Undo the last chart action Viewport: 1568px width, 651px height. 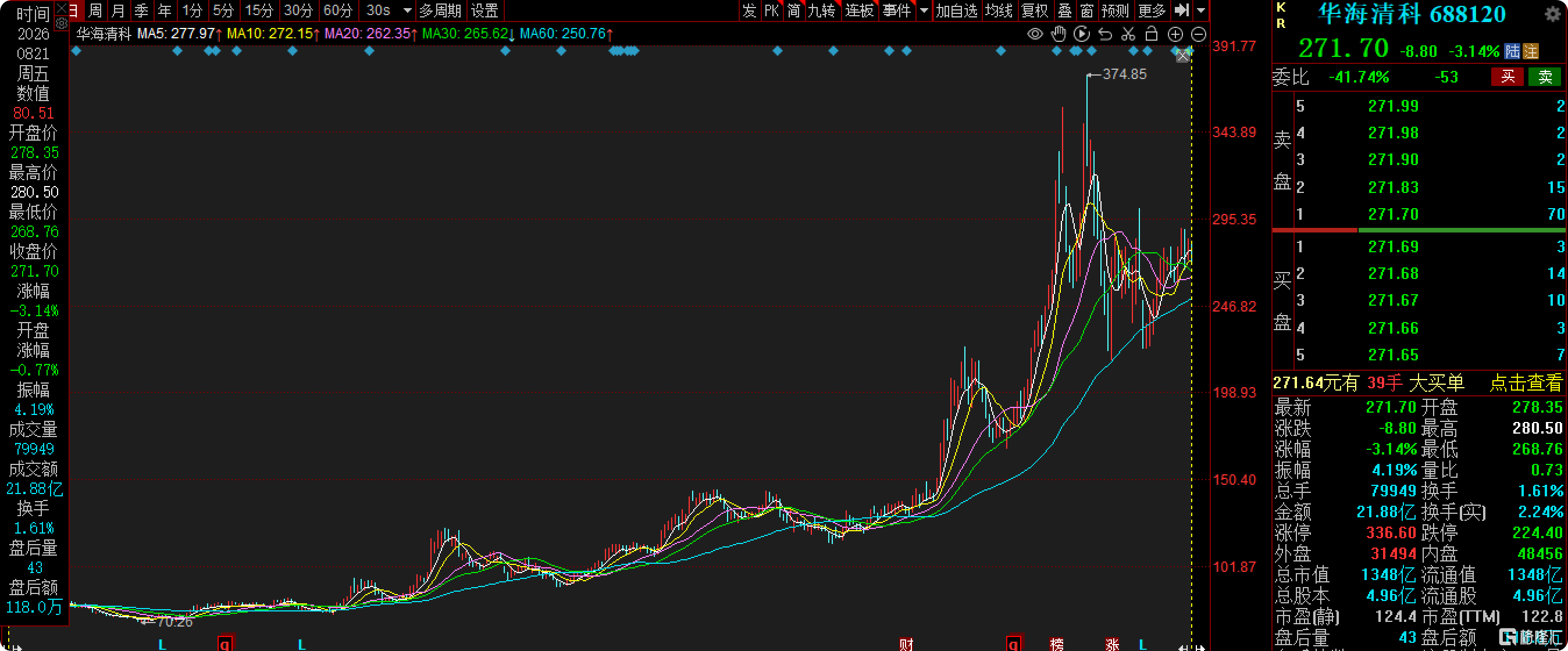(1105, 34)
